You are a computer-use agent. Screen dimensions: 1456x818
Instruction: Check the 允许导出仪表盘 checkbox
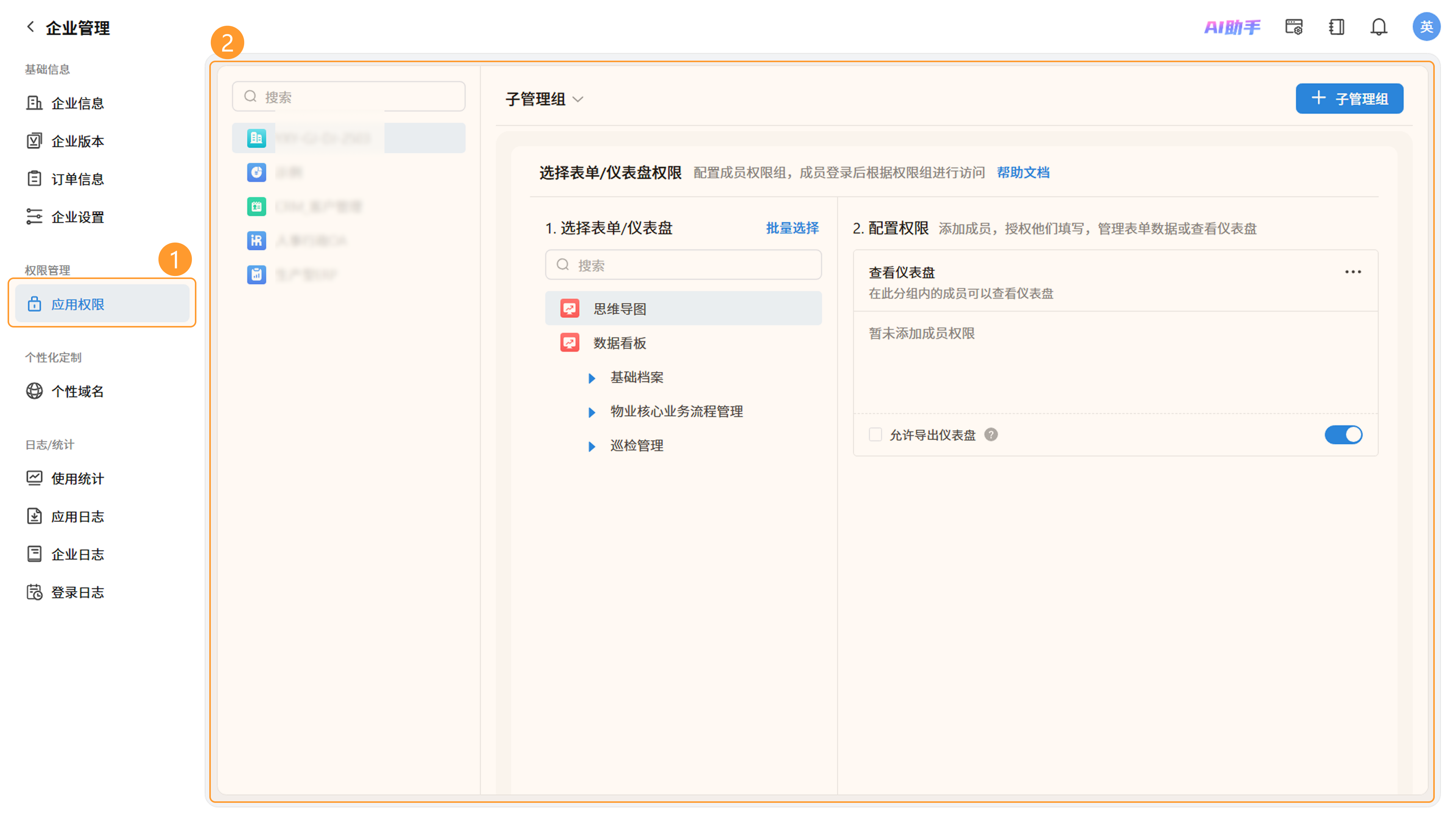875,434
